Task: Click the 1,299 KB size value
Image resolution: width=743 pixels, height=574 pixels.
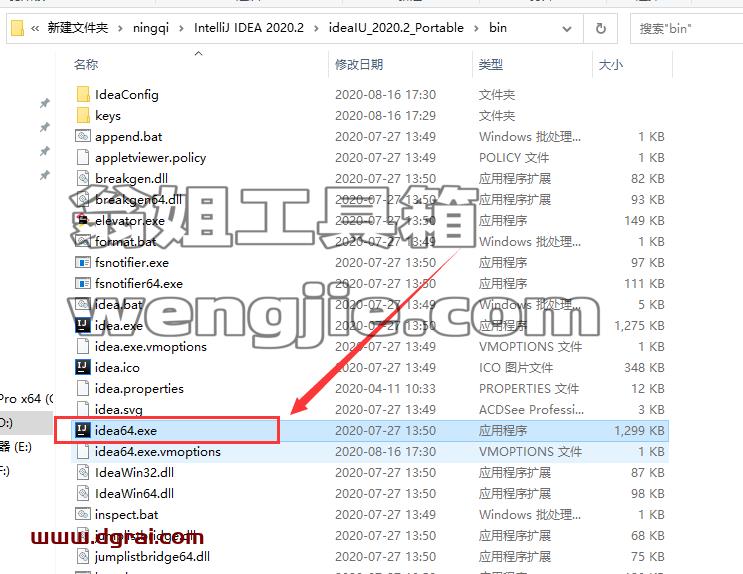Action: coord(639,430)
